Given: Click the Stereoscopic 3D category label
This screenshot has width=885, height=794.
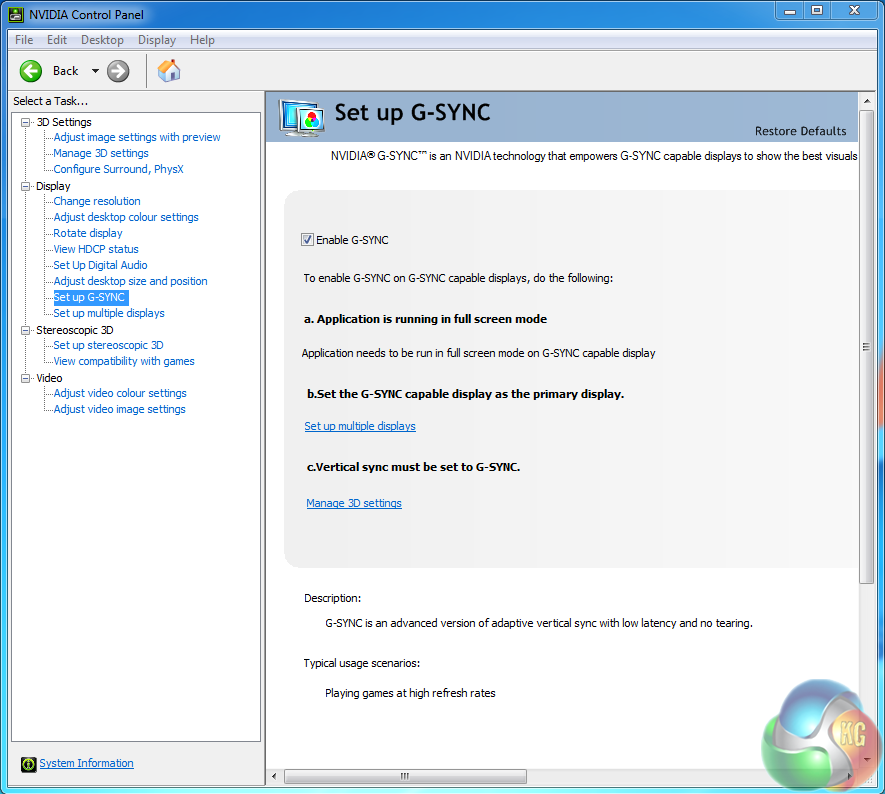Looking at the screenshot, I should (x=75, y=330).
